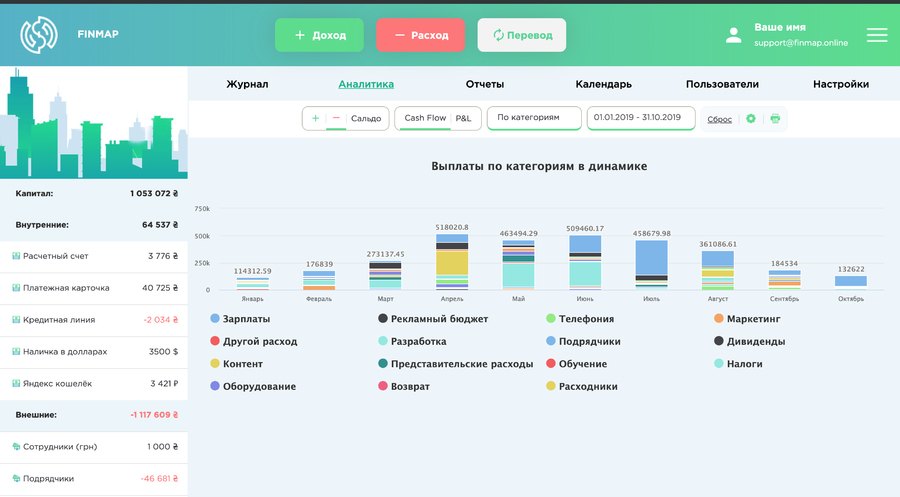The height and width of the screenshot is (497, 900).
Task: Click the plus income filter icon
Action: tap(315, 118)
